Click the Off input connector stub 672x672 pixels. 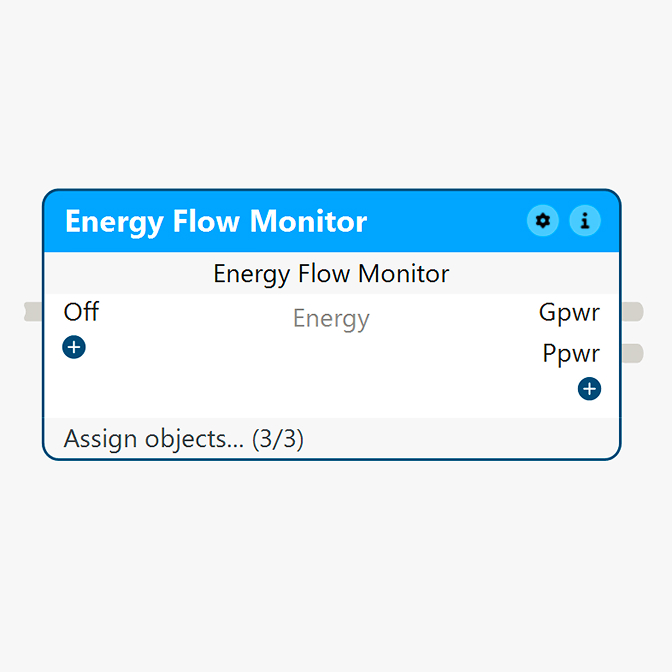click(33, 312)
